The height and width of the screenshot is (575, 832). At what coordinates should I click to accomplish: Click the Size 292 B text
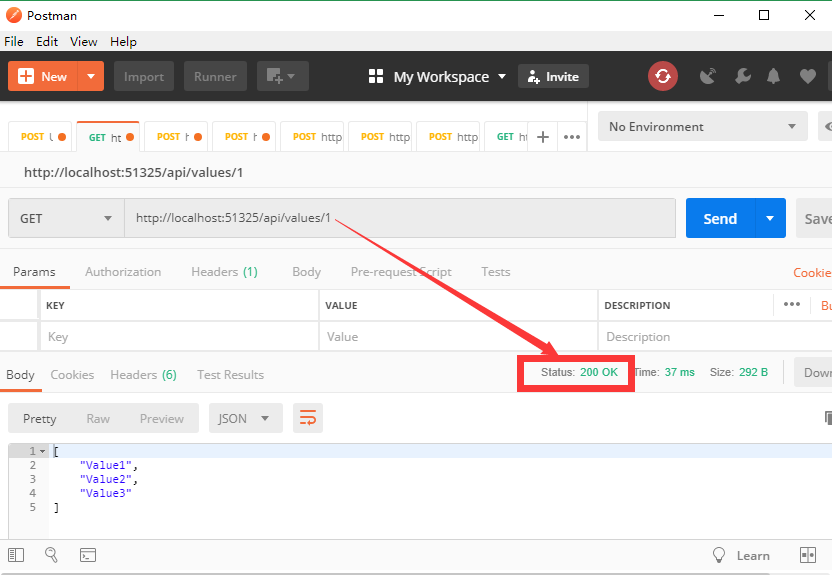pos(739,372)
